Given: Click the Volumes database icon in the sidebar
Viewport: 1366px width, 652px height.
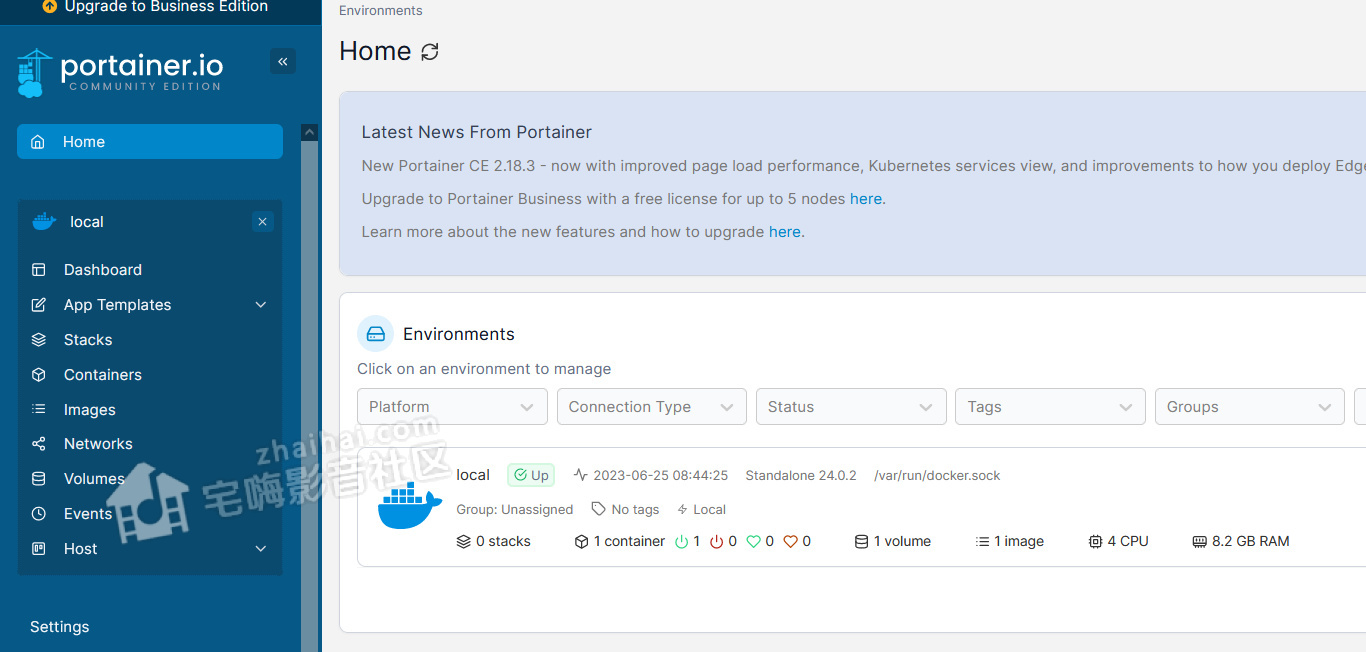Looking at the screenshot, I should [x=39, y=479].
